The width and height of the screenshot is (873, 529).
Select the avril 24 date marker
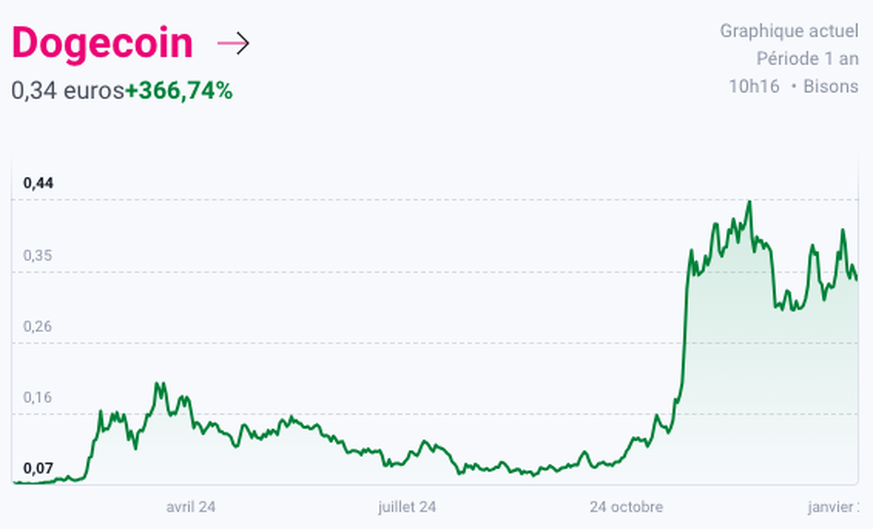(x=192, y=507)
